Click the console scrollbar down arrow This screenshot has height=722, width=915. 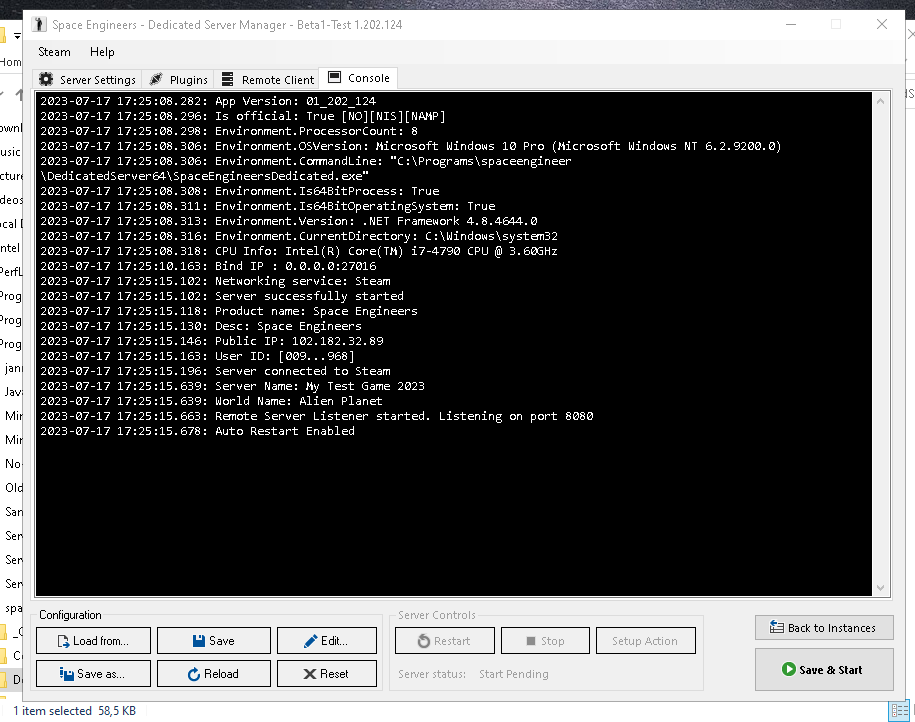881,589
